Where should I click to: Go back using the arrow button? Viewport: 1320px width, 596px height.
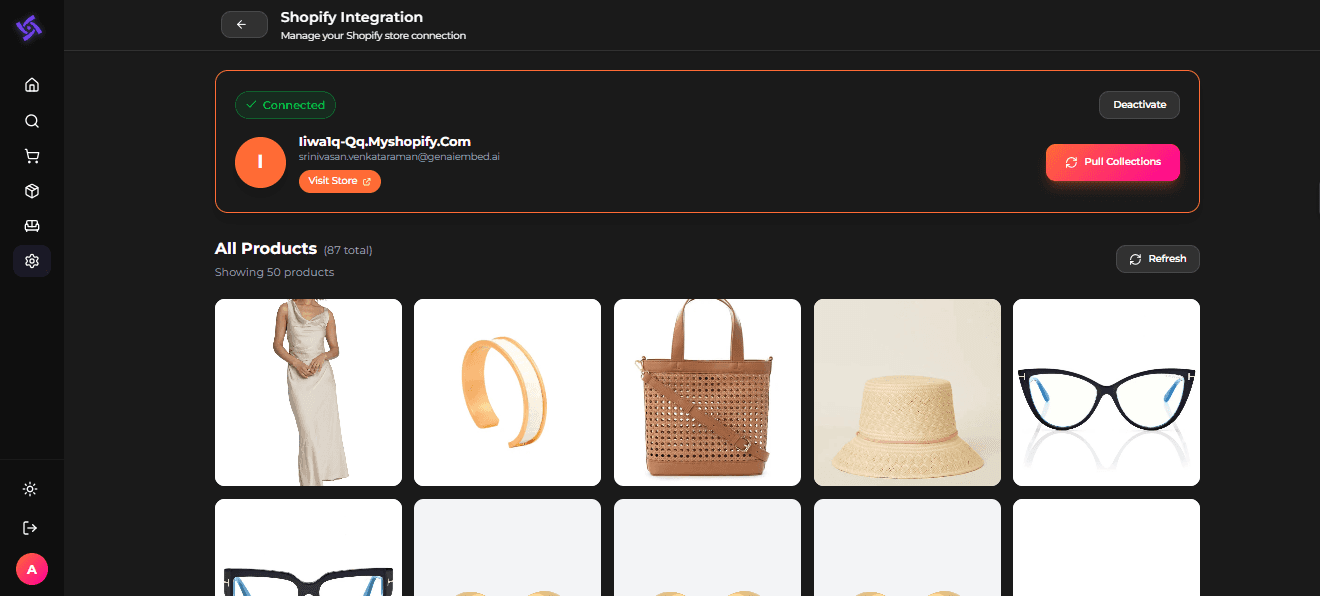pyautogui.click(x=244, y=24)
